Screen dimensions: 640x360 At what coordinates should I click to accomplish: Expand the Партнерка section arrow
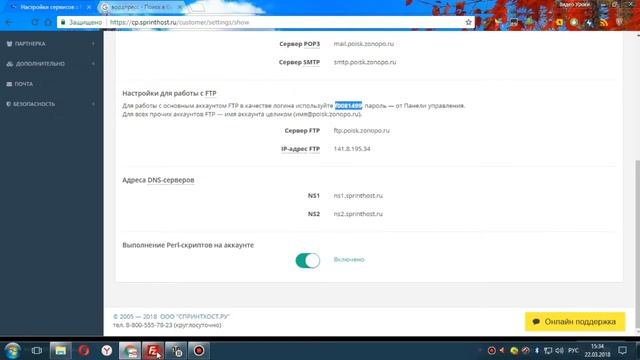[93, 44]
